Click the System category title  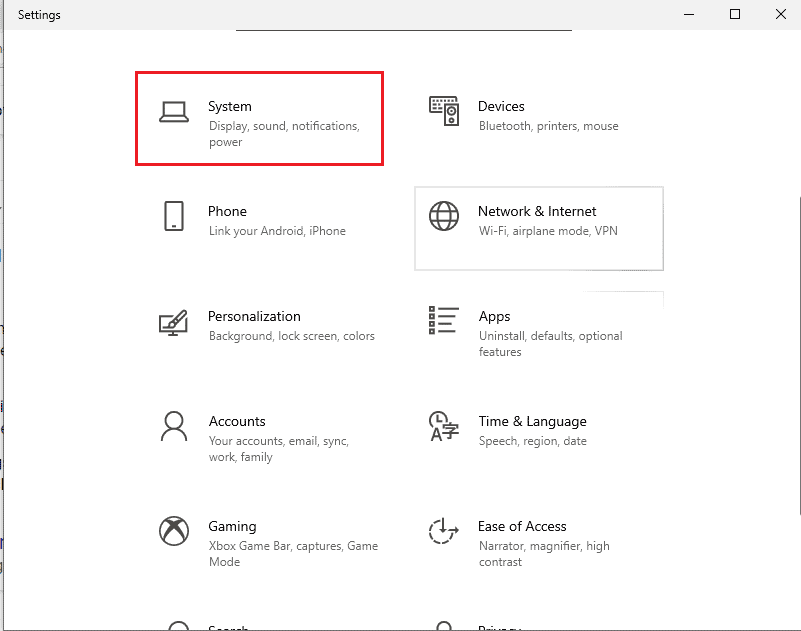(x=230, y=106)
